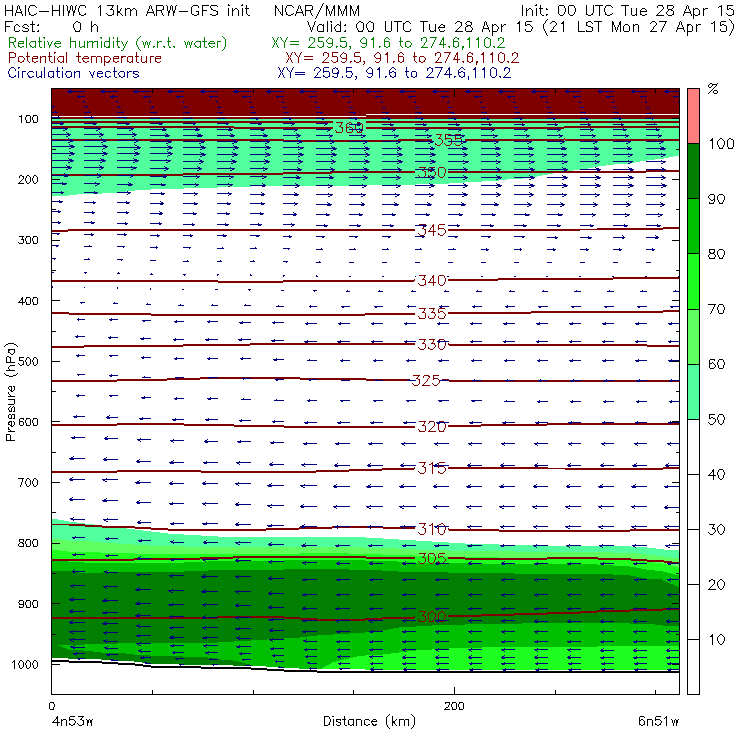Click the 1000 hPa pressure axis label
The width and height of the screenshot is (740, 740).
tap(25, 664)
